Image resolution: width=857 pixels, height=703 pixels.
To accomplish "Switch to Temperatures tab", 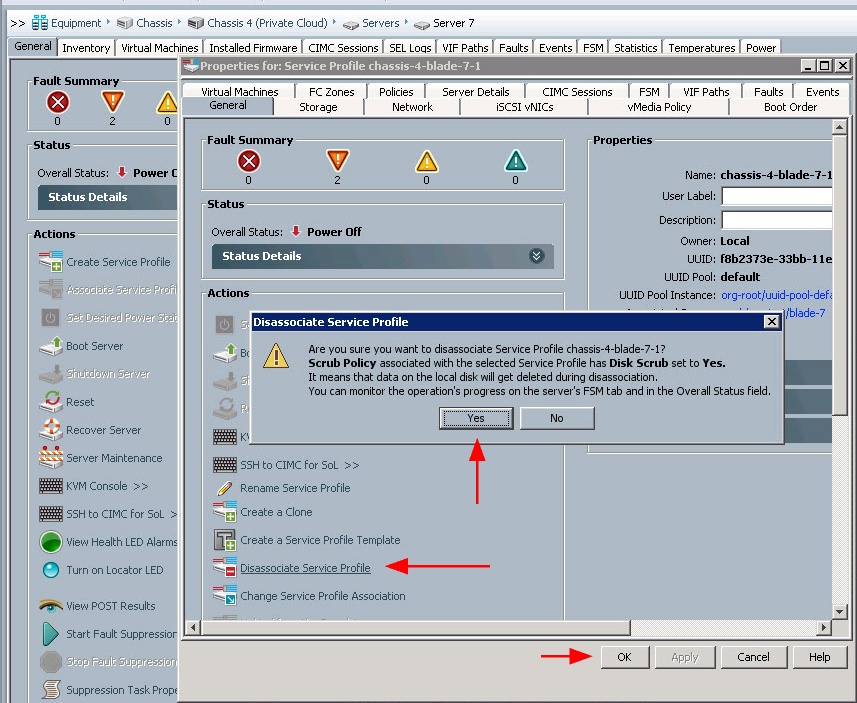I will (x=701, y=48).
